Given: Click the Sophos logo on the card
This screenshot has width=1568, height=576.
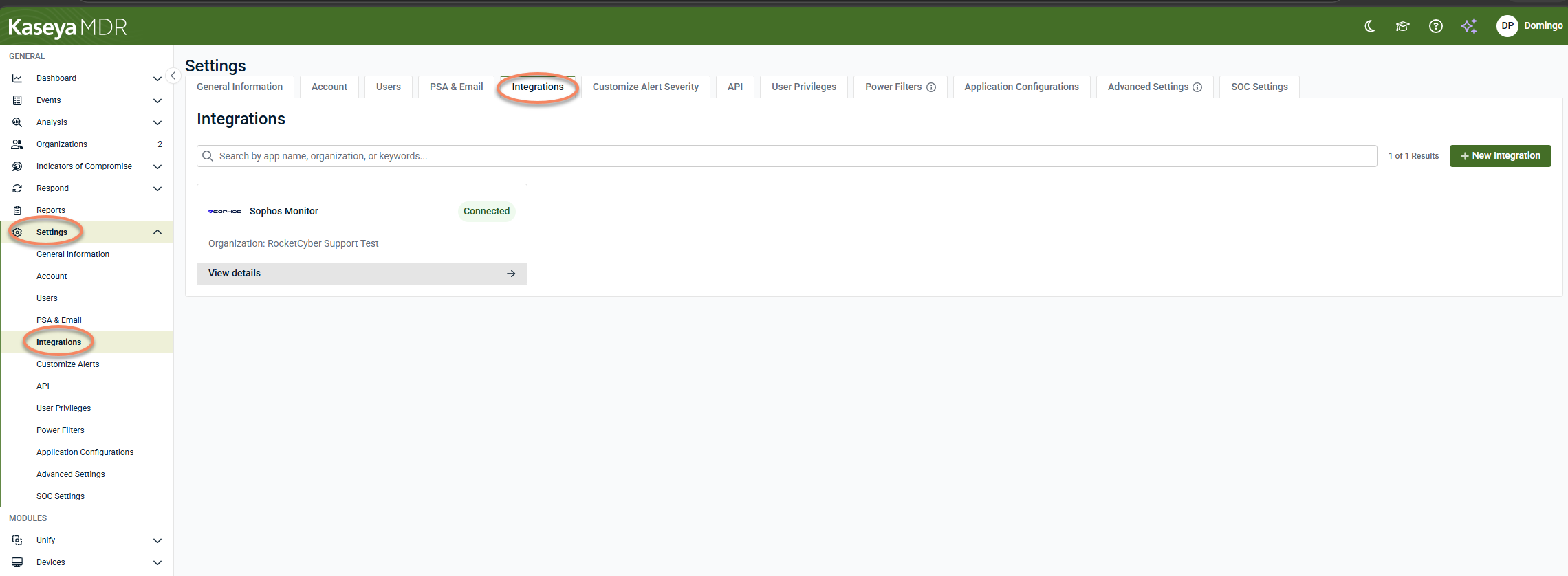Looking at the screenshot, I should (225, 212).
